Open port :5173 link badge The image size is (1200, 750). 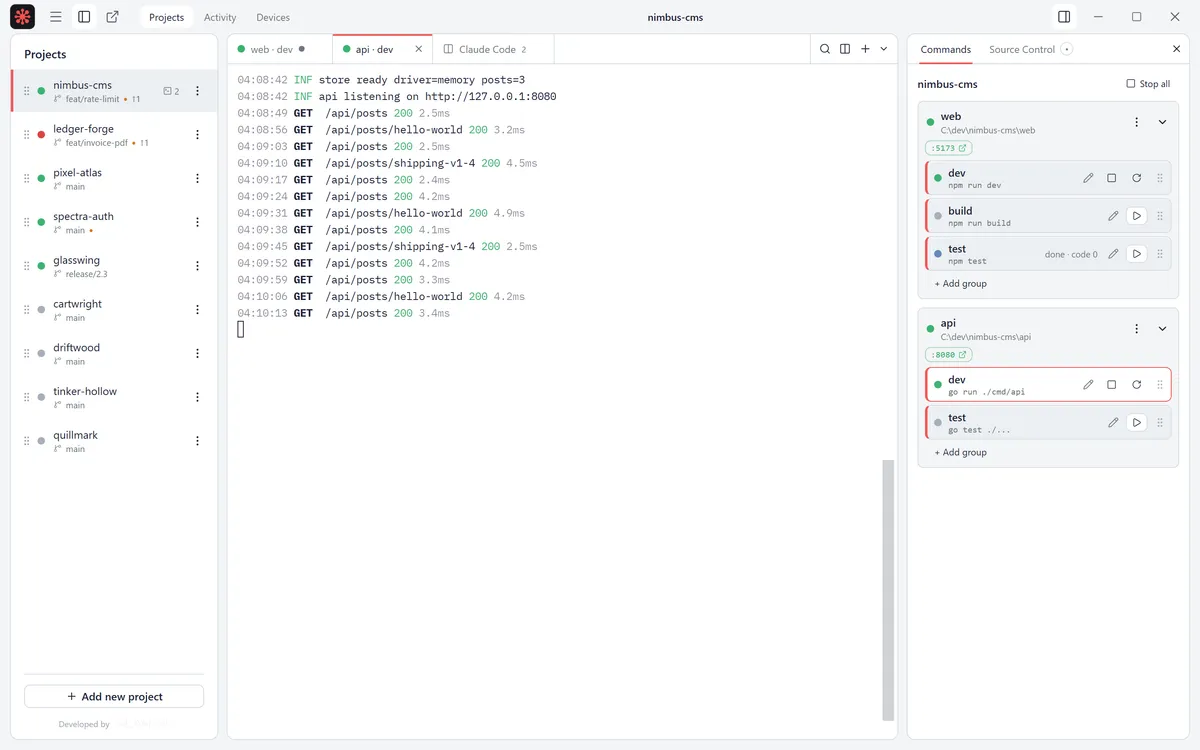(948, 148)
